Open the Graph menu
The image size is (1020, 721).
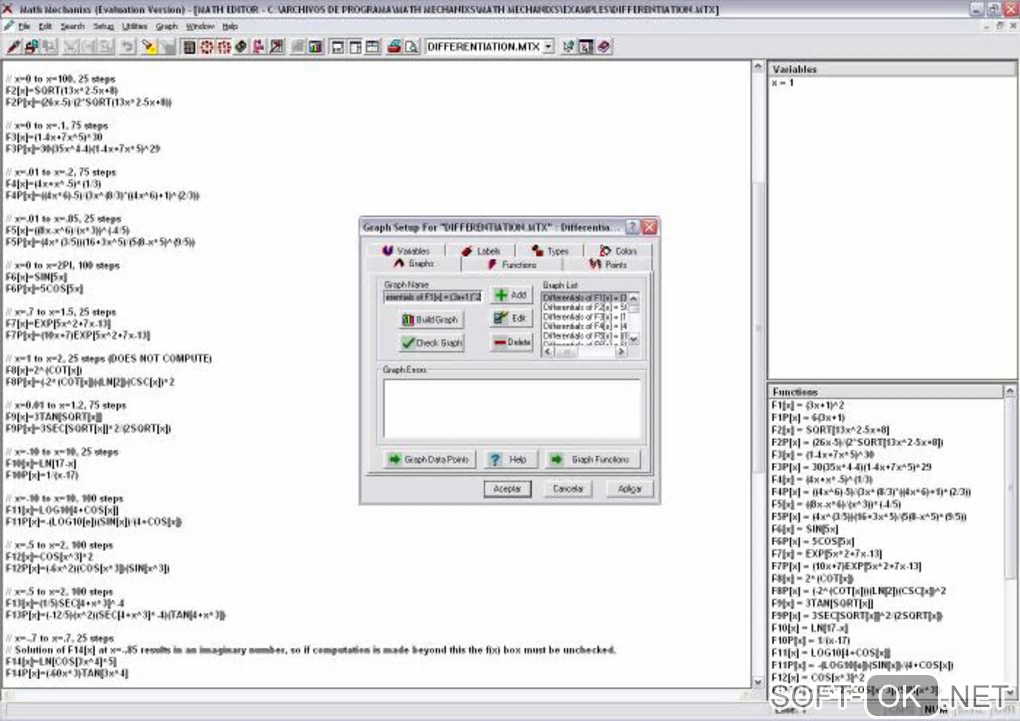pyautogui.click(x=167, y=27)
